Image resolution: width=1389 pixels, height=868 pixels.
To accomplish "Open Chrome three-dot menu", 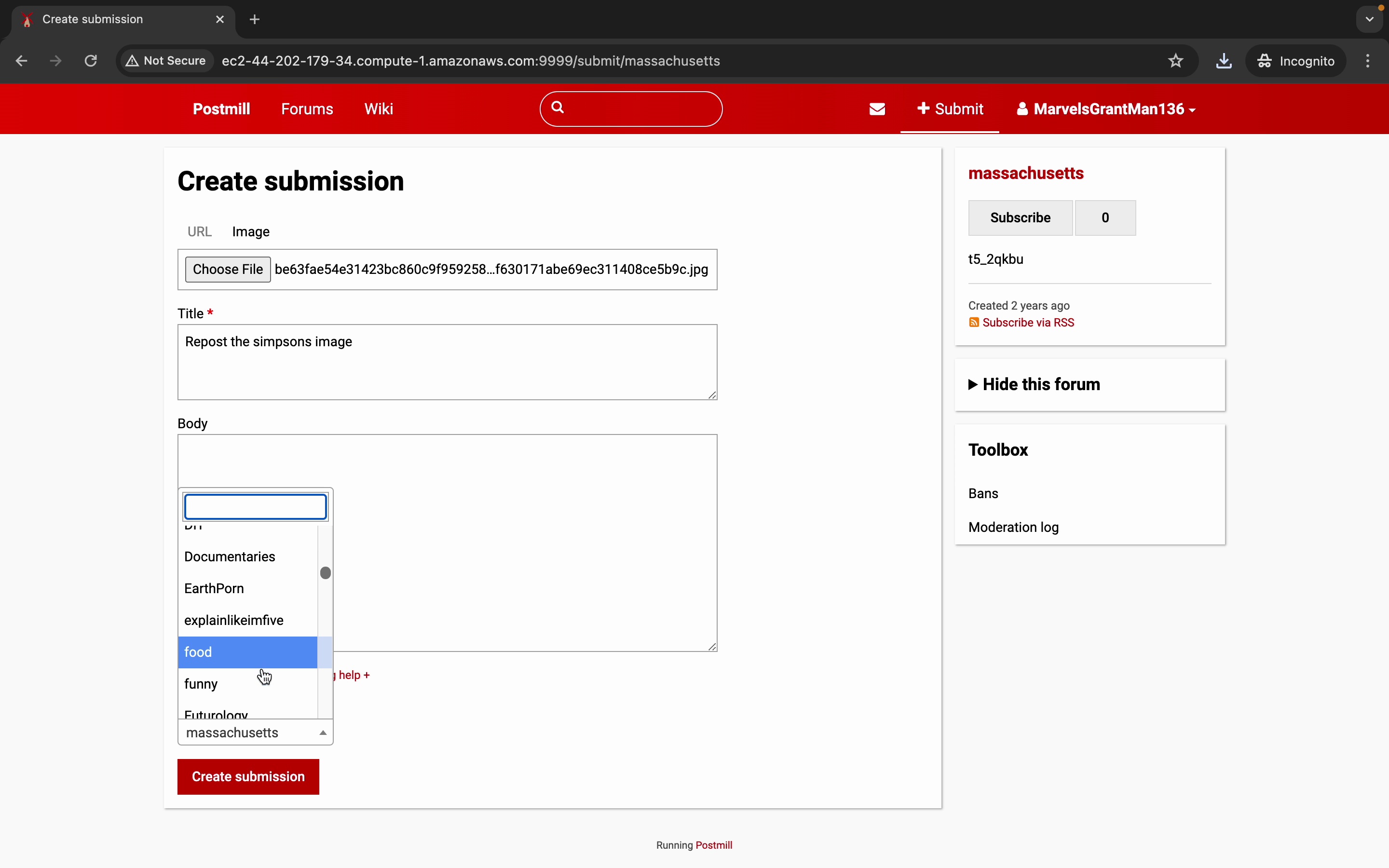I will (1368, 61).
